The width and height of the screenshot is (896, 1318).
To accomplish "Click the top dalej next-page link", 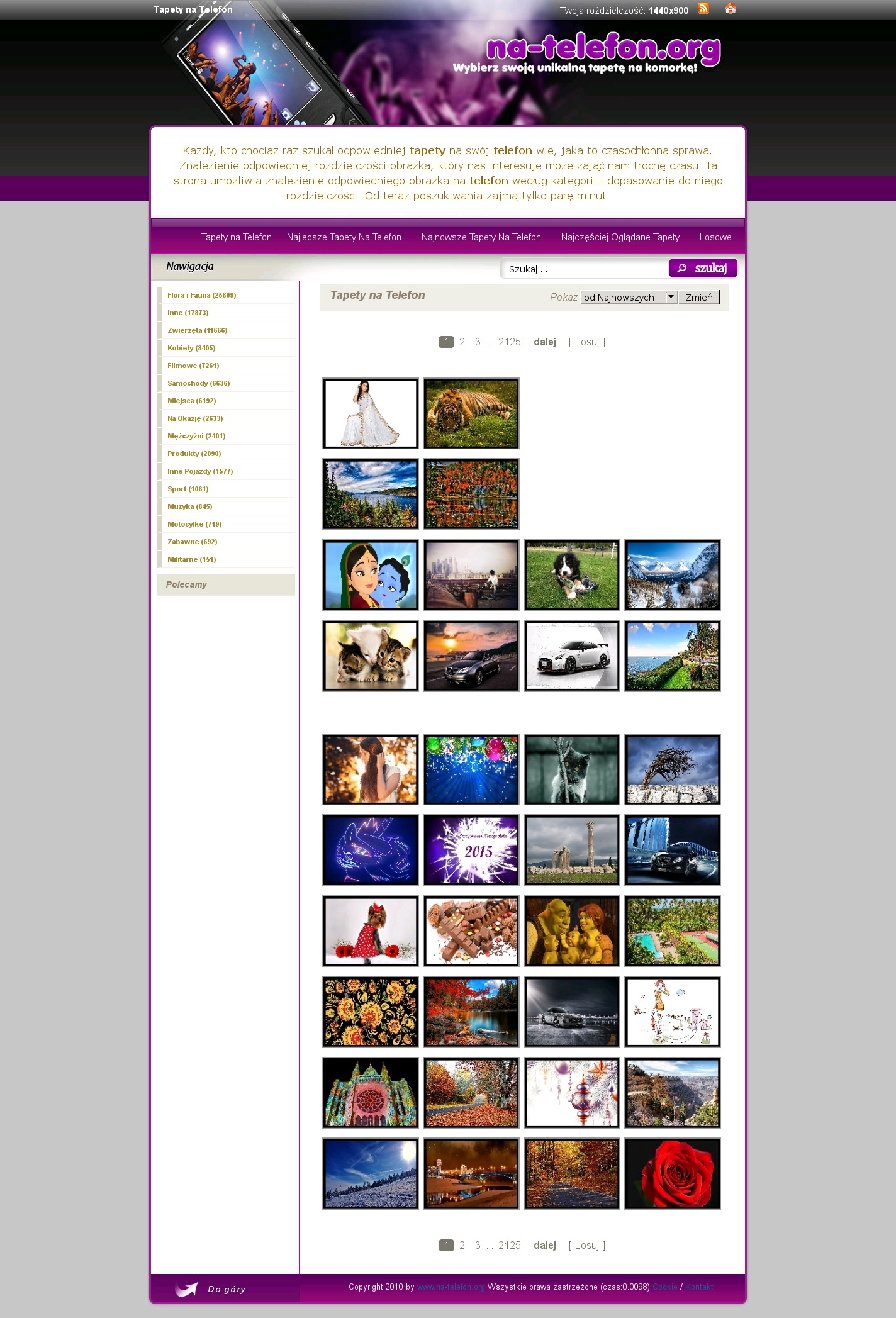I will click(544, 342).
